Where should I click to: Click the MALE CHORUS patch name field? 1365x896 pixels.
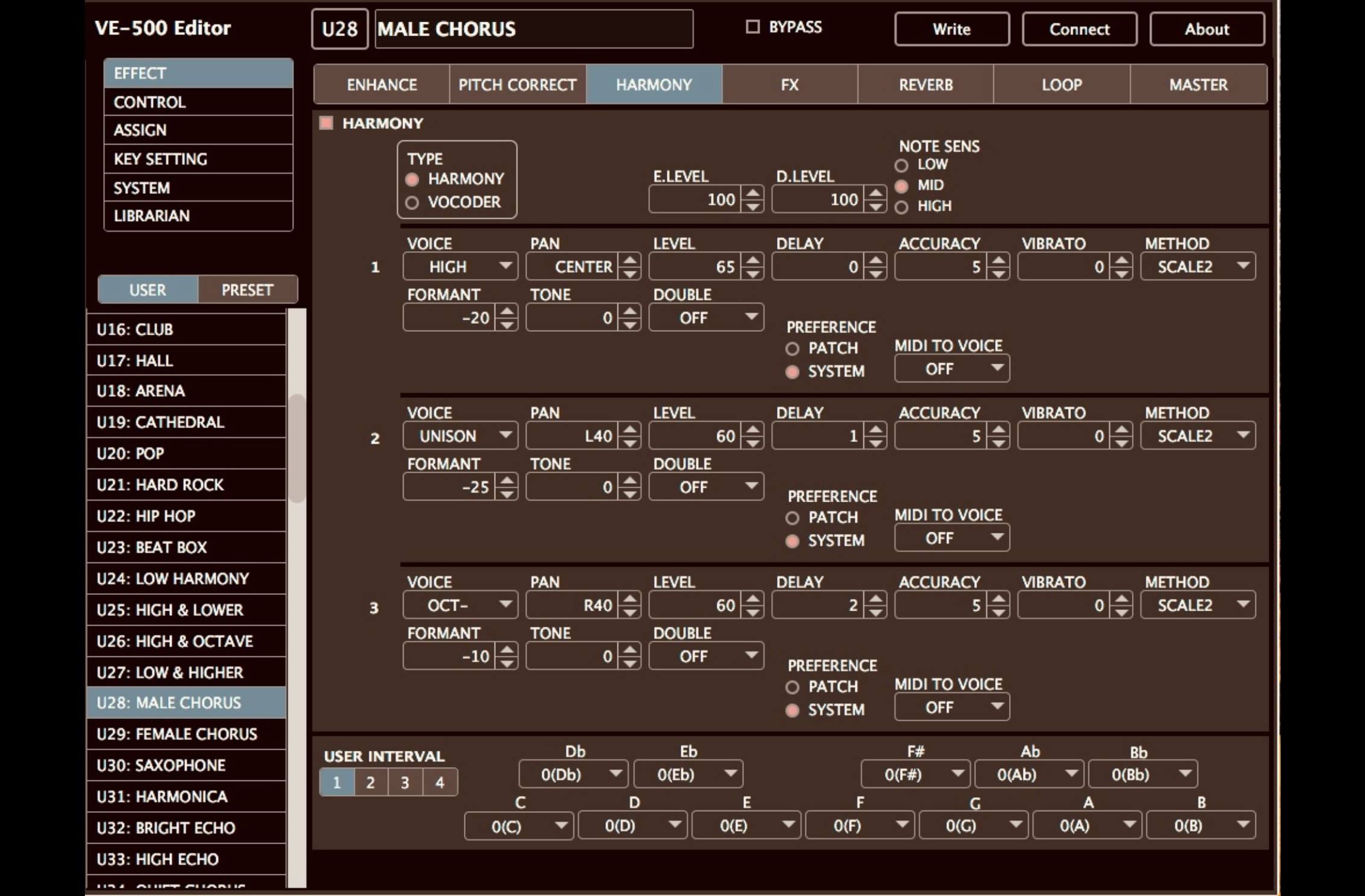pyautogui.click(x=534, y=29)
